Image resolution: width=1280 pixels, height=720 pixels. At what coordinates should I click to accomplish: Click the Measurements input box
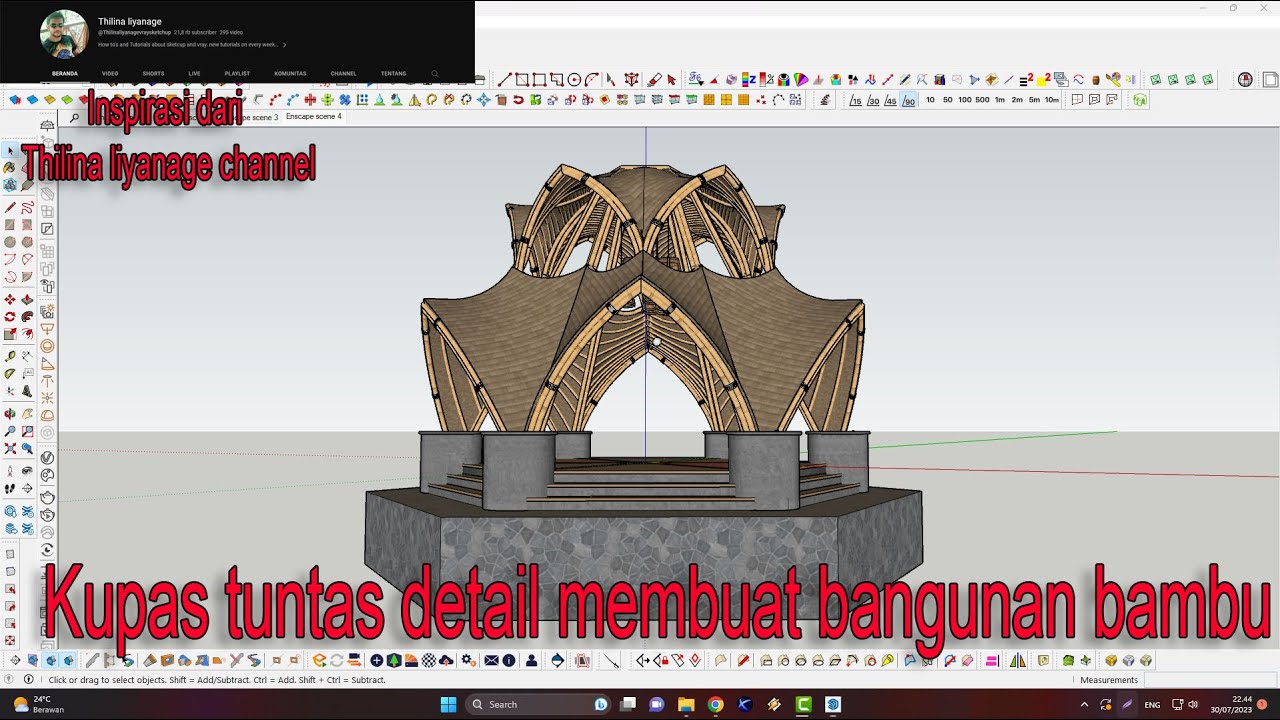[1211, 680]
